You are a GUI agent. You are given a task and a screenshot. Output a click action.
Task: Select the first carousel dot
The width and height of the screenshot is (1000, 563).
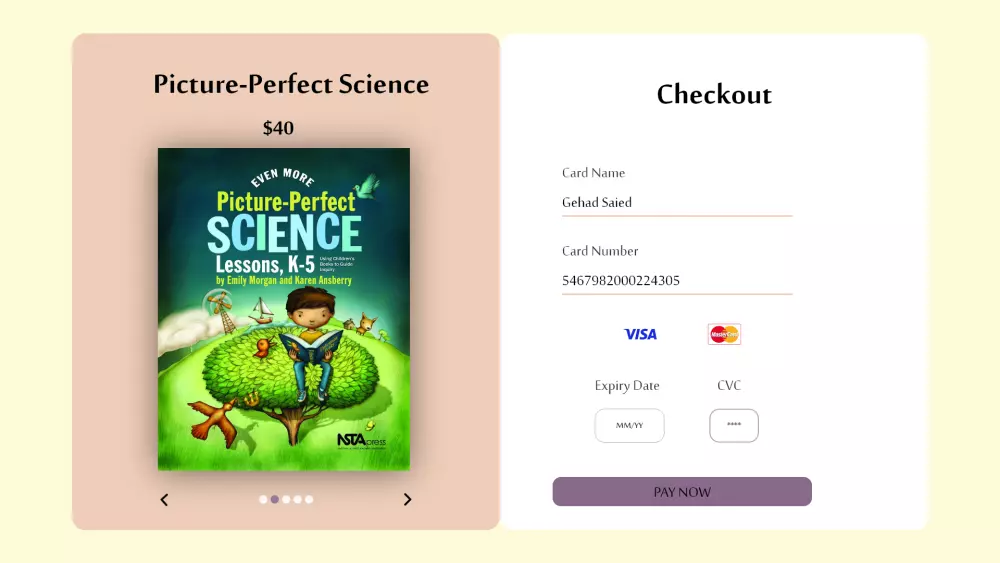click(x=263, y=499)
